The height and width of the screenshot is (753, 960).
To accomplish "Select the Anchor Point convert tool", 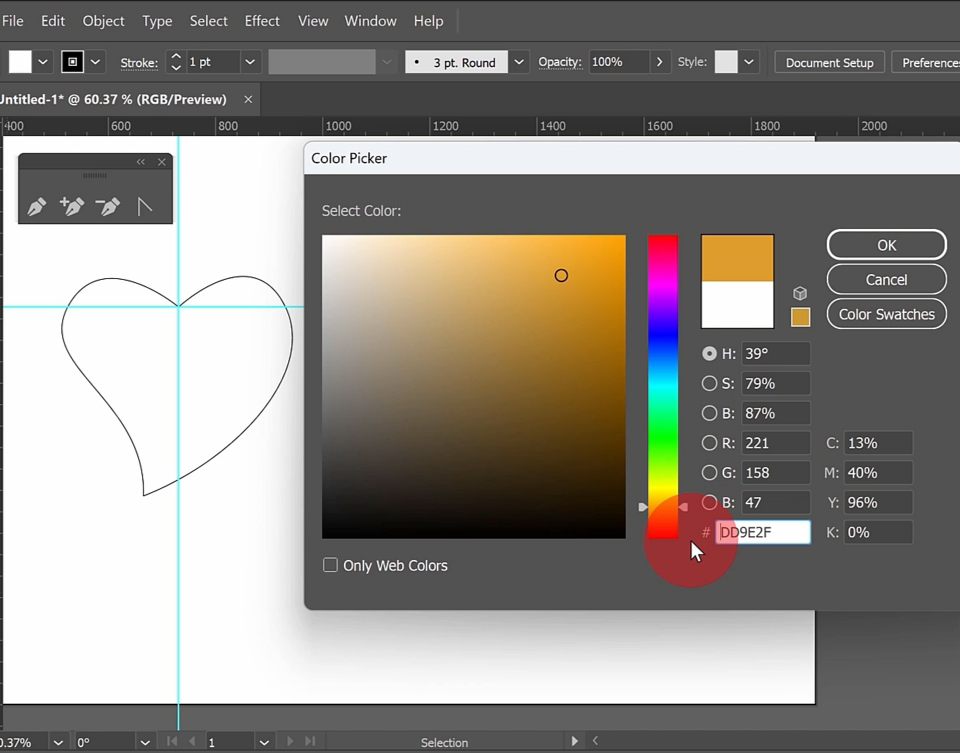I will (144, 206).
